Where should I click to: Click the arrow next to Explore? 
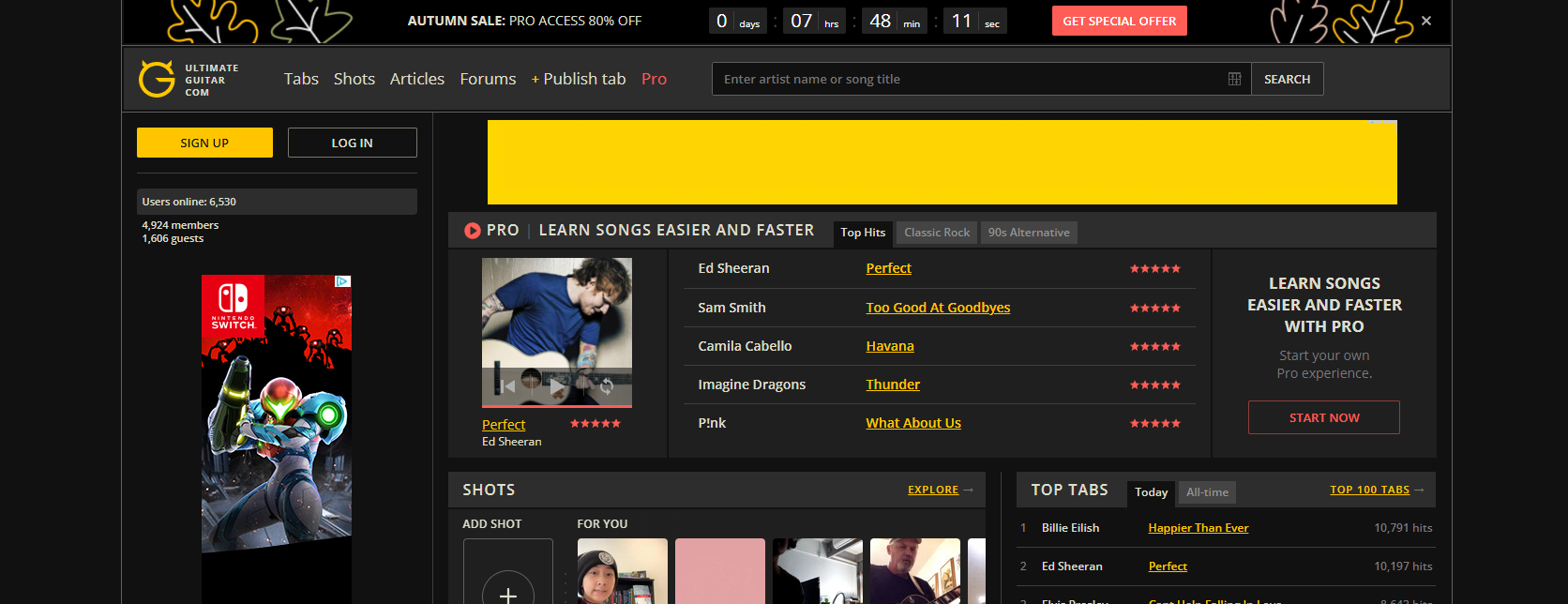tap(969, 490)
